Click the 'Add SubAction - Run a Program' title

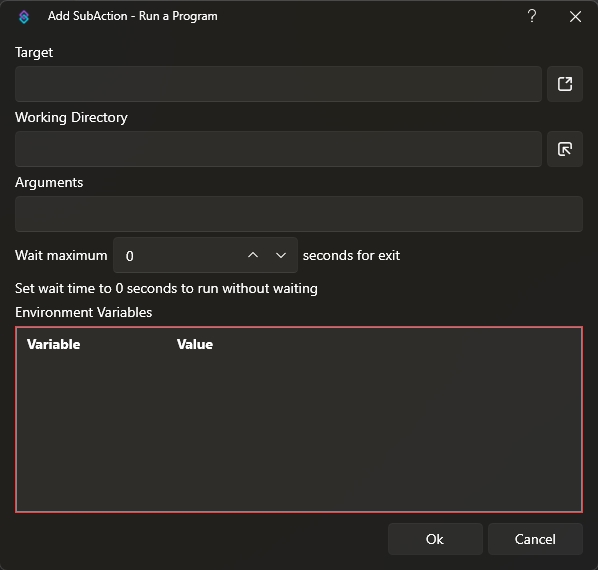[x=133, y=16]
